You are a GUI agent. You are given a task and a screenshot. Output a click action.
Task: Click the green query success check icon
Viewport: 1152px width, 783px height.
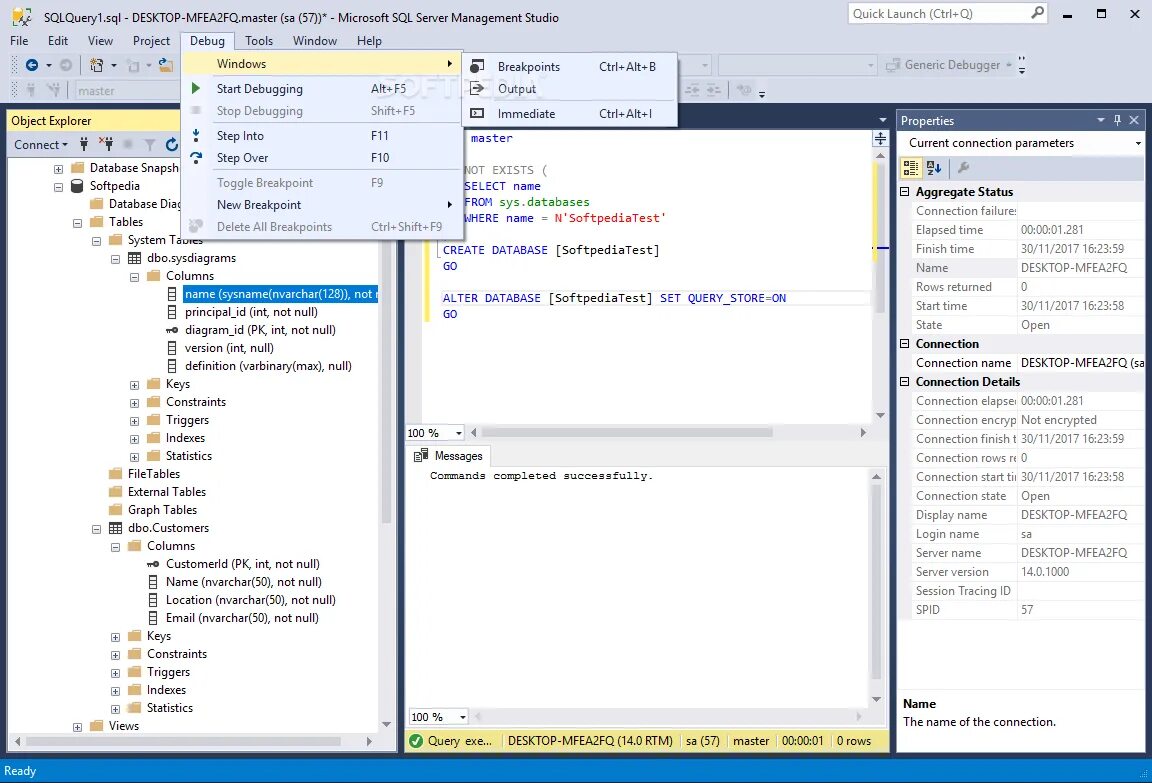(416, 740)
